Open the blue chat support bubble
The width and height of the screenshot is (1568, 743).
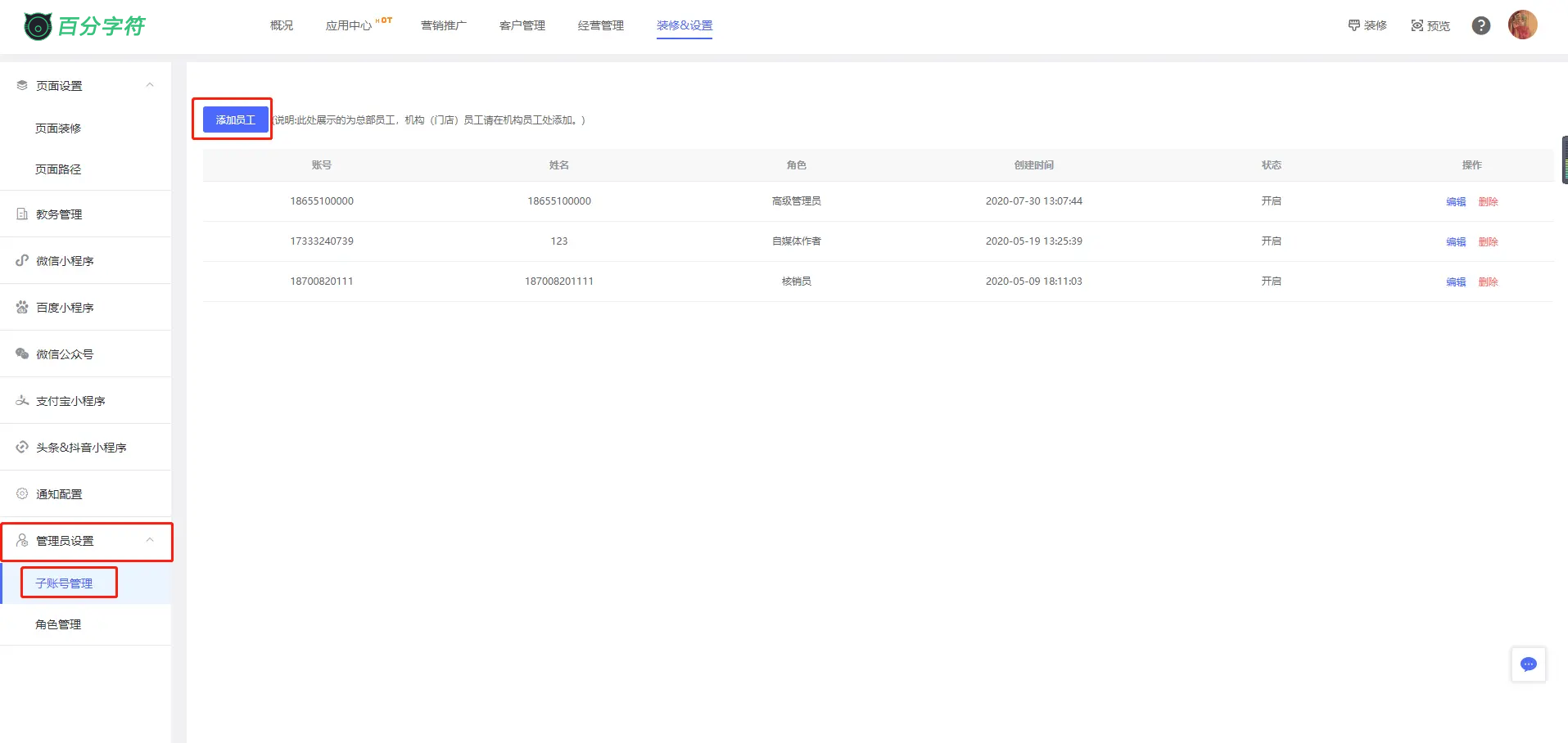1528,664
